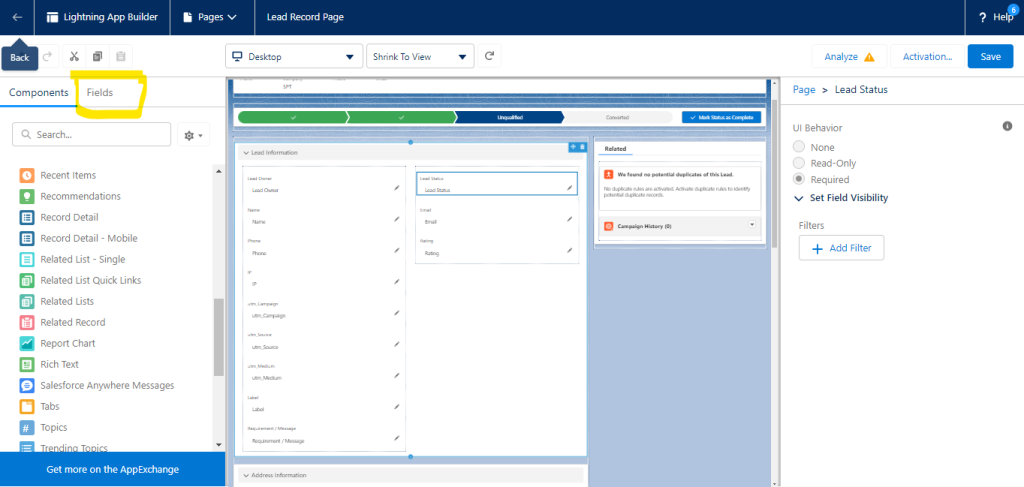
Task: Click the redo arrow icon
Action: pos(47,57)
